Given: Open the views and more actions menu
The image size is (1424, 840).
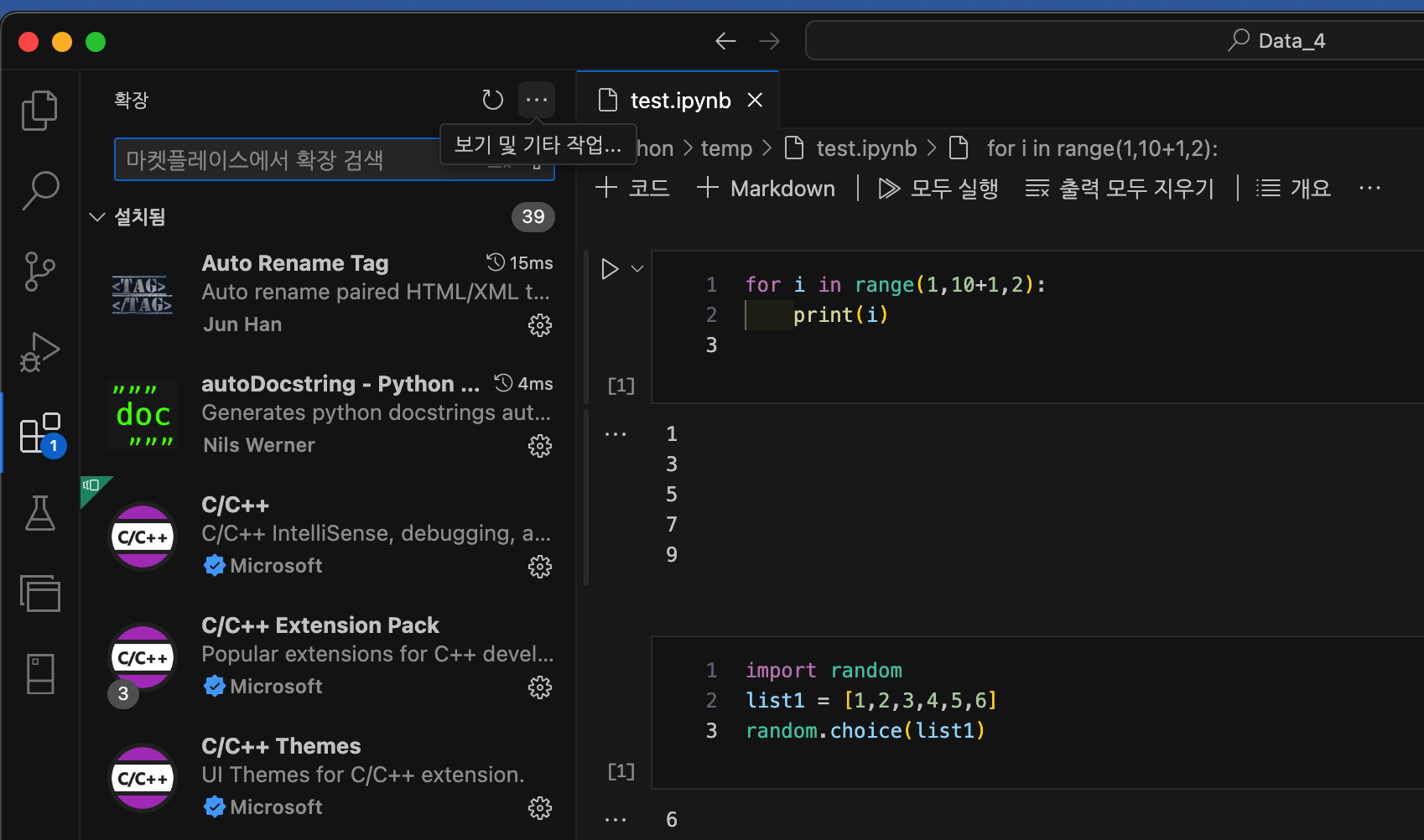Looking at the screenshot, I should (x=537, y=100).
